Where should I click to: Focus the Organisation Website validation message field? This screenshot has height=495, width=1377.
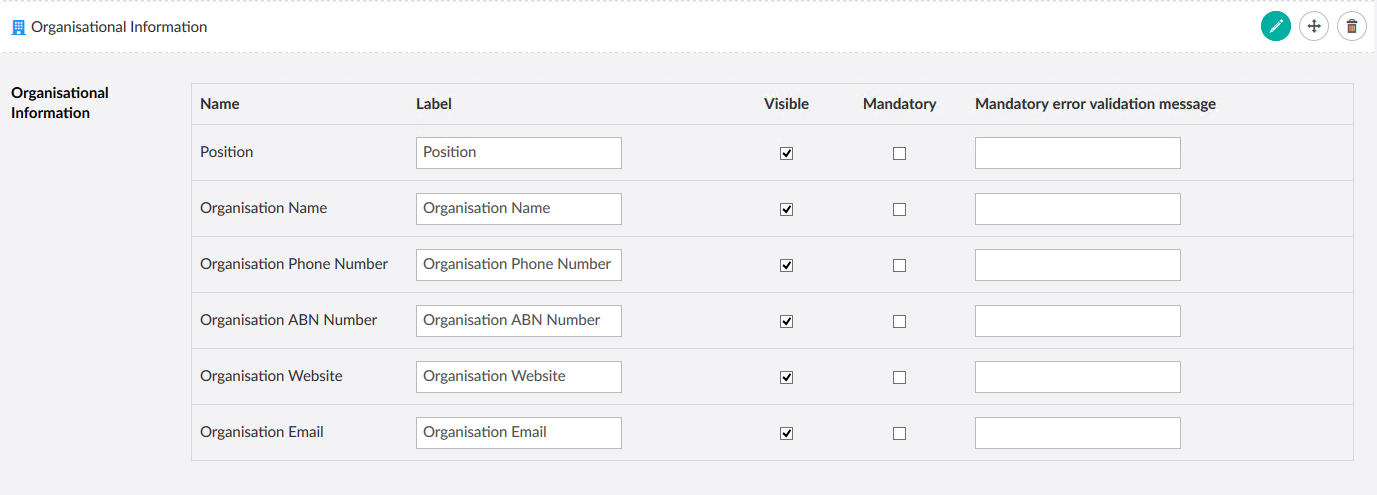click(x=1077, y=377)
